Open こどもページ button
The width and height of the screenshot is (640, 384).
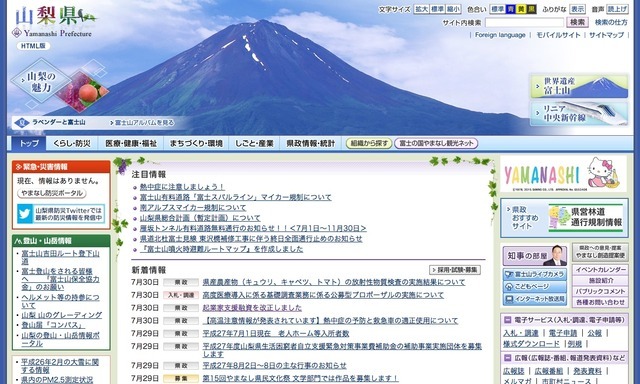[535, 286]
